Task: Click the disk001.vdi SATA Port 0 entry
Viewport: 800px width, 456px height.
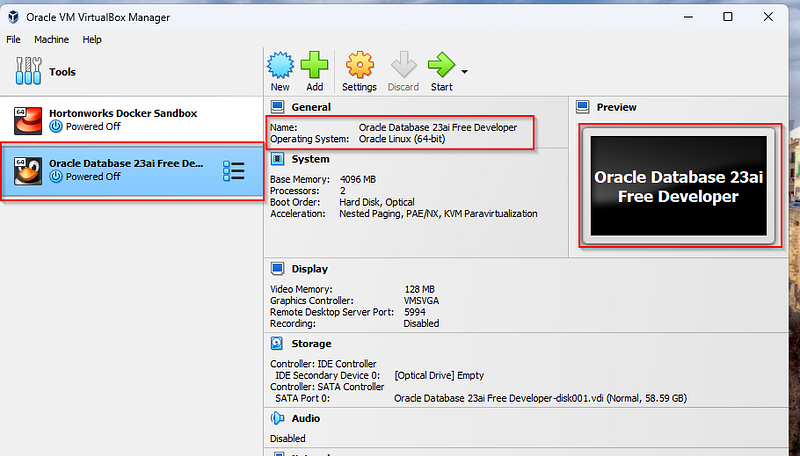Action: click(x=540, y=398)
